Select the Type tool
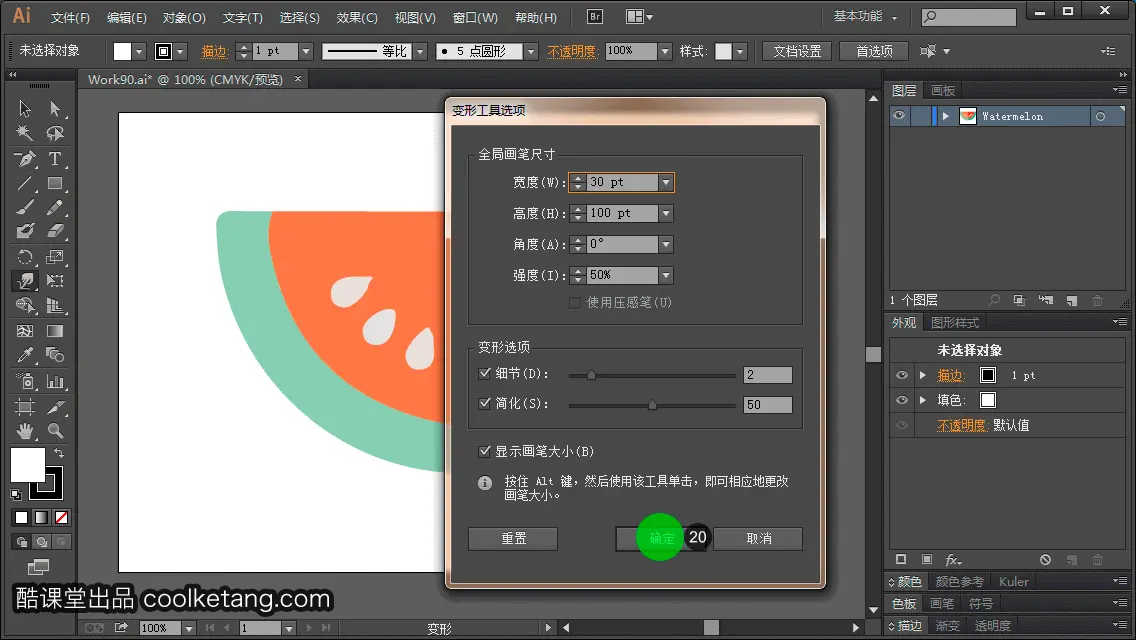This screenshot has height=640, width=1136. pyautogui.click(x=55, y=159)
